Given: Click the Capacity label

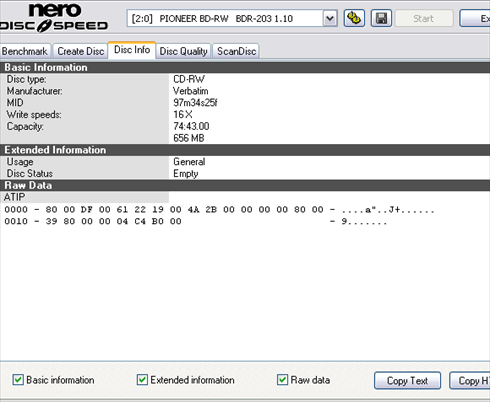Looking at the screenshot, I should click(25, 126).
